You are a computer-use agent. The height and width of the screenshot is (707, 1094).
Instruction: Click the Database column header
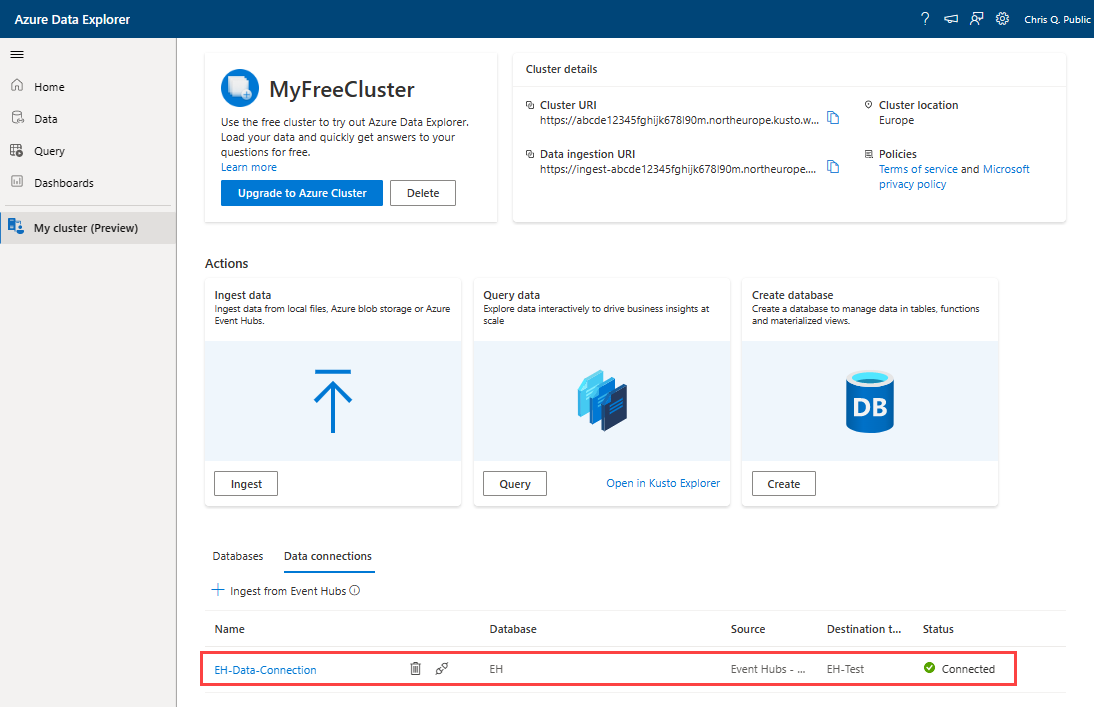[513, 629]
